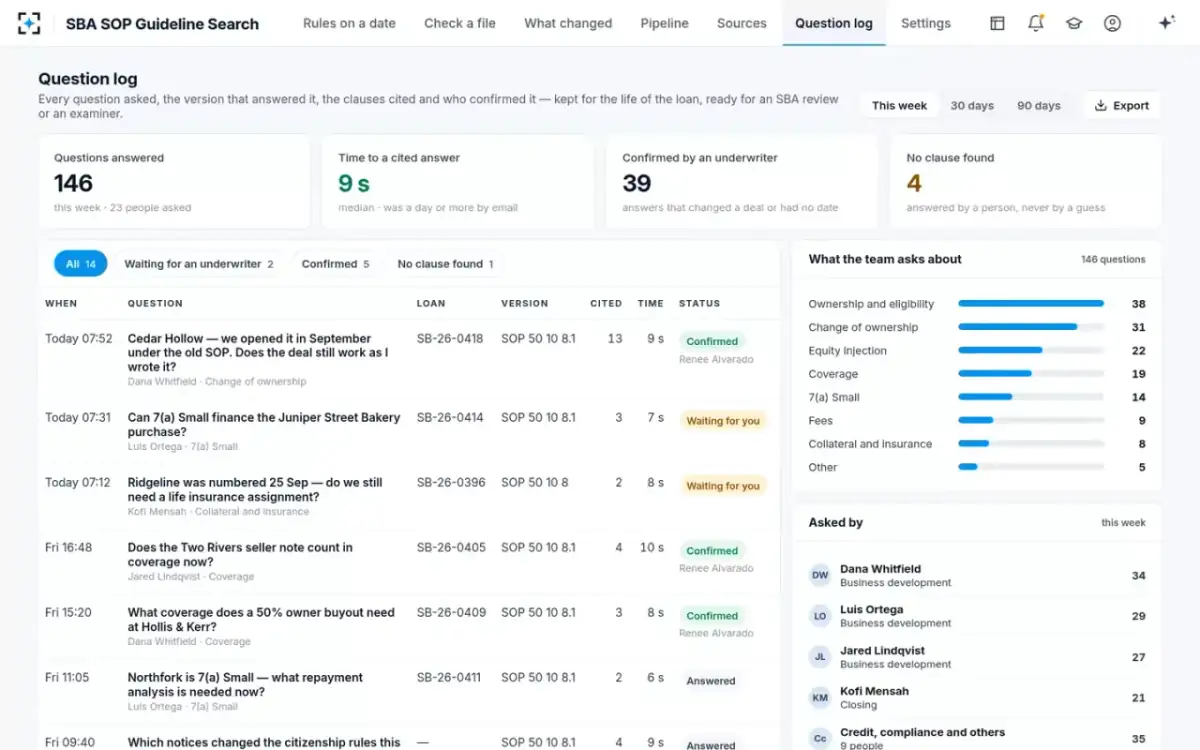Sort by the CITED column header
Viewport: 1200px width, 750px height.
pyautogui.click(x=606, y=303)
